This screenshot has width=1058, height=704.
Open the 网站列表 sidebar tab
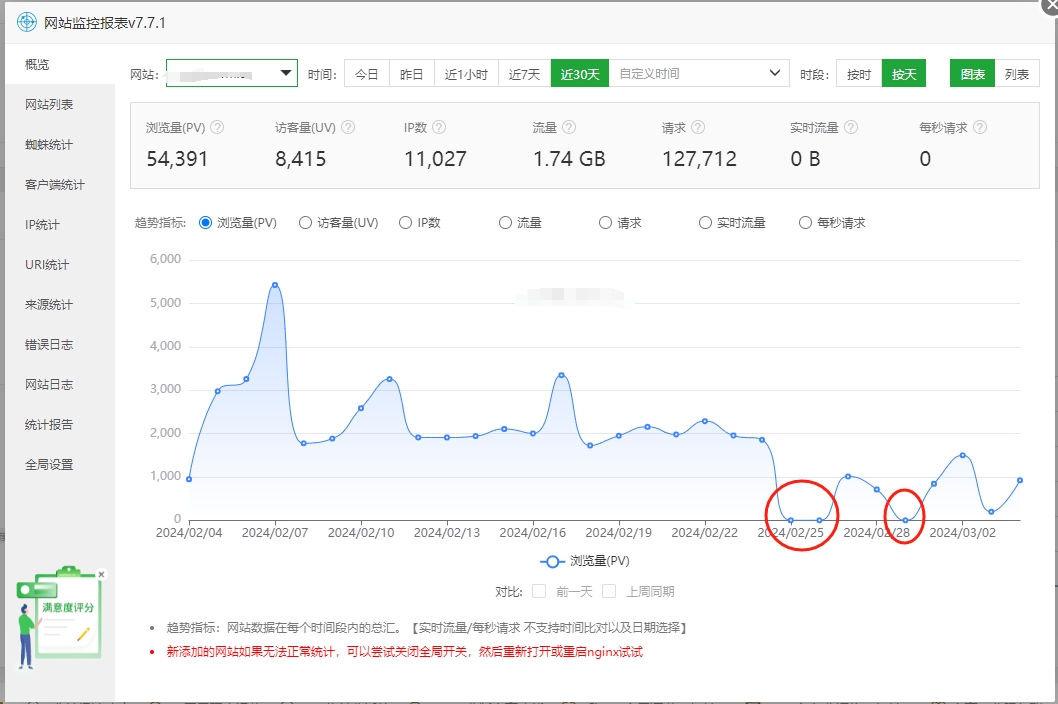click(59, 105)
